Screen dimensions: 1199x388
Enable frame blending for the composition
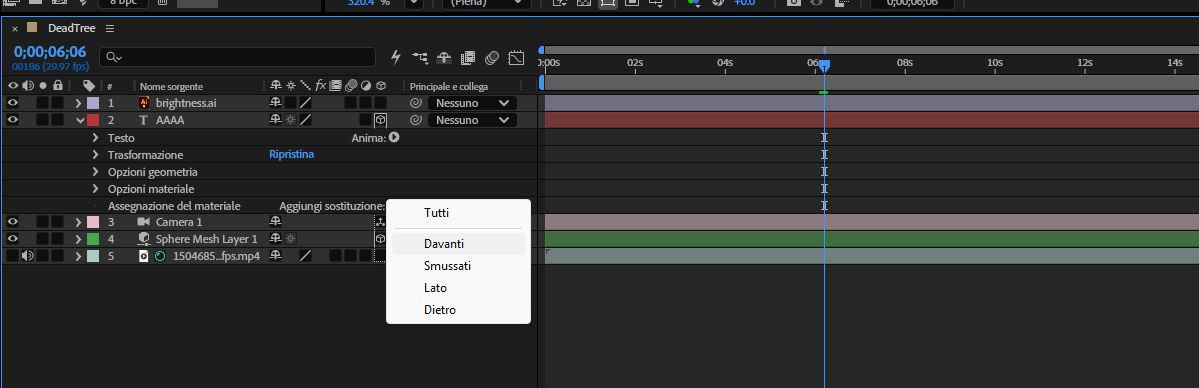click(468, 57)
